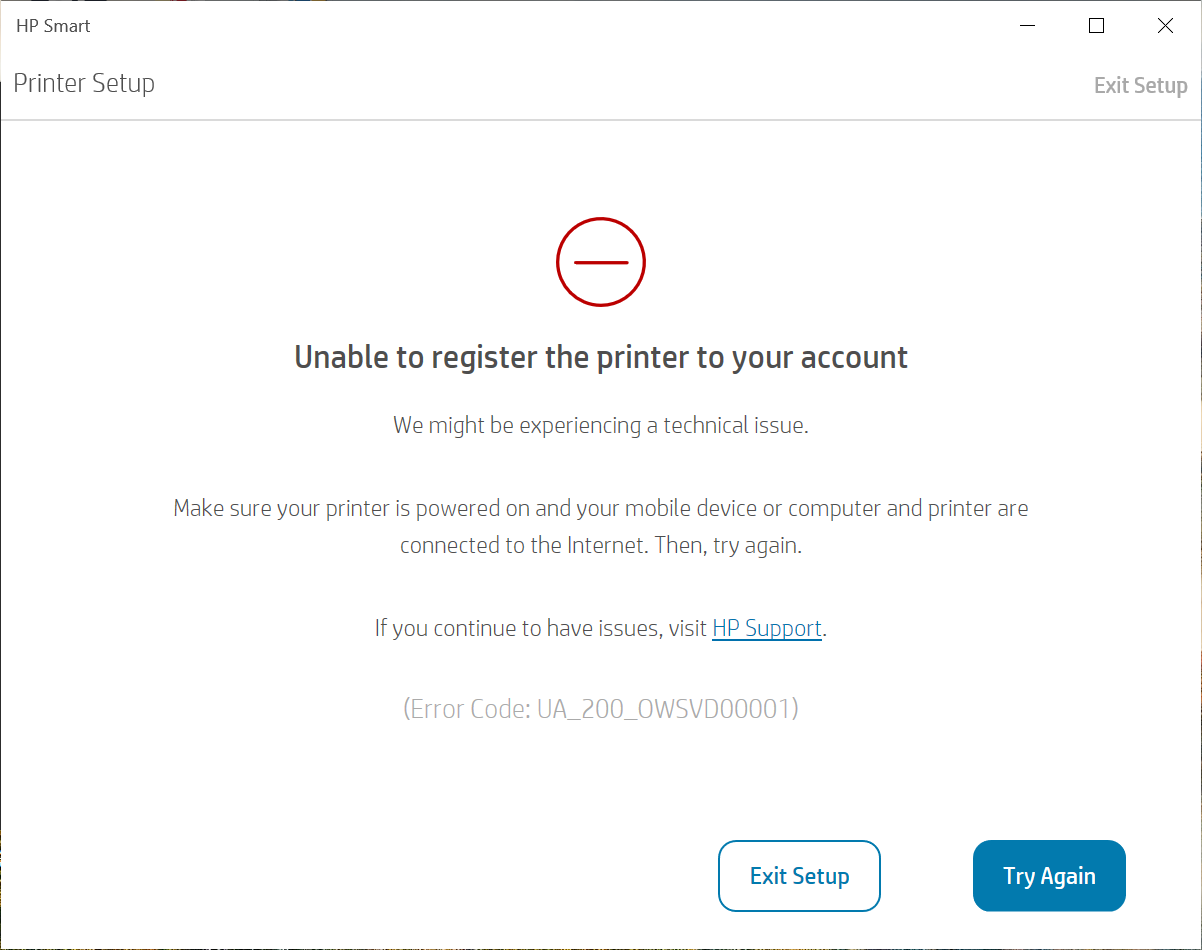Image resolution: width=1202 pixels, height=950 pixels.
Task: Click the error code UA_200_OWSVD00001 text
Action: click(x=600, y=708)
